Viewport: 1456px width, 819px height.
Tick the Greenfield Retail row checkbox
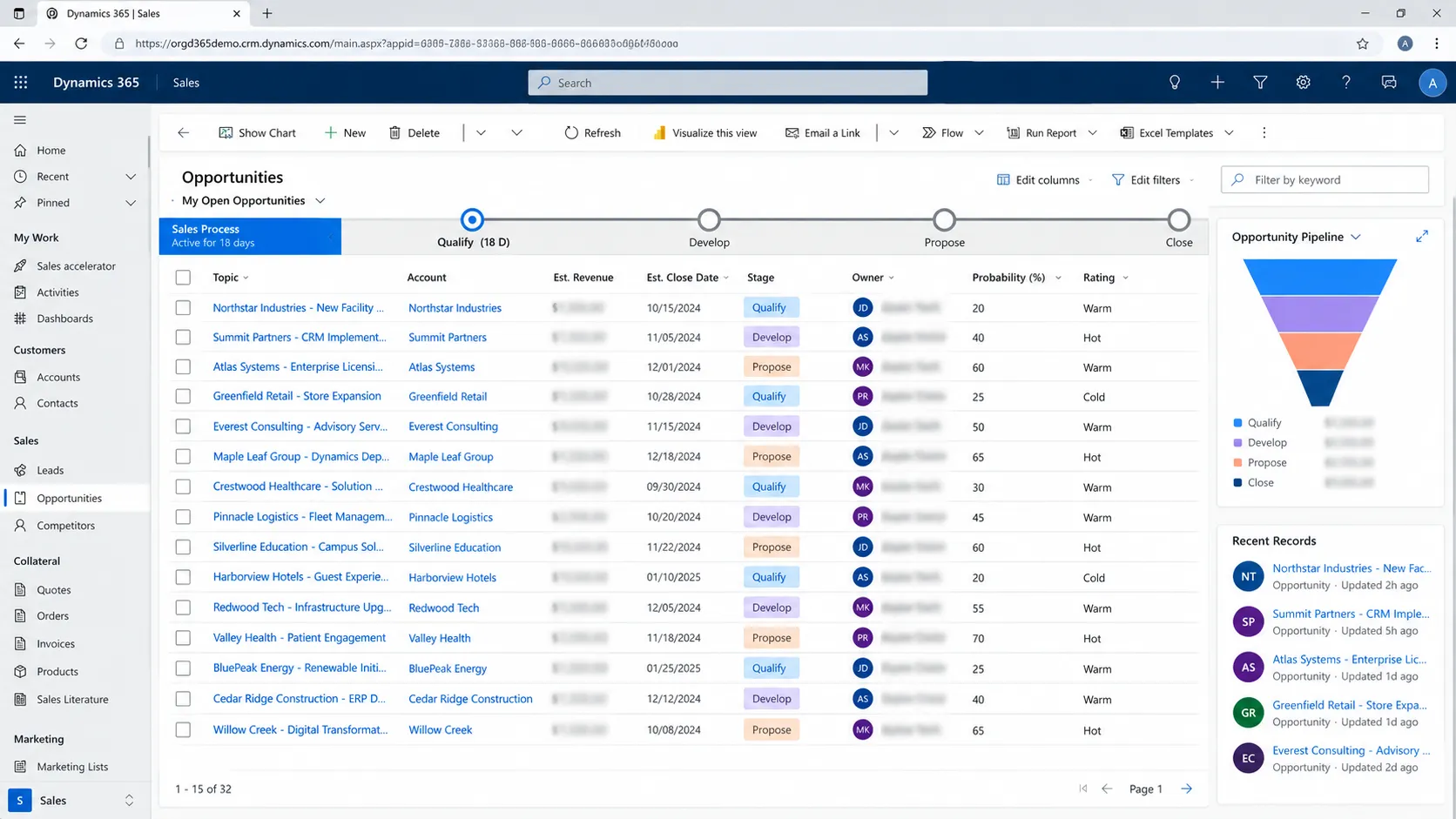coord(183,397)
